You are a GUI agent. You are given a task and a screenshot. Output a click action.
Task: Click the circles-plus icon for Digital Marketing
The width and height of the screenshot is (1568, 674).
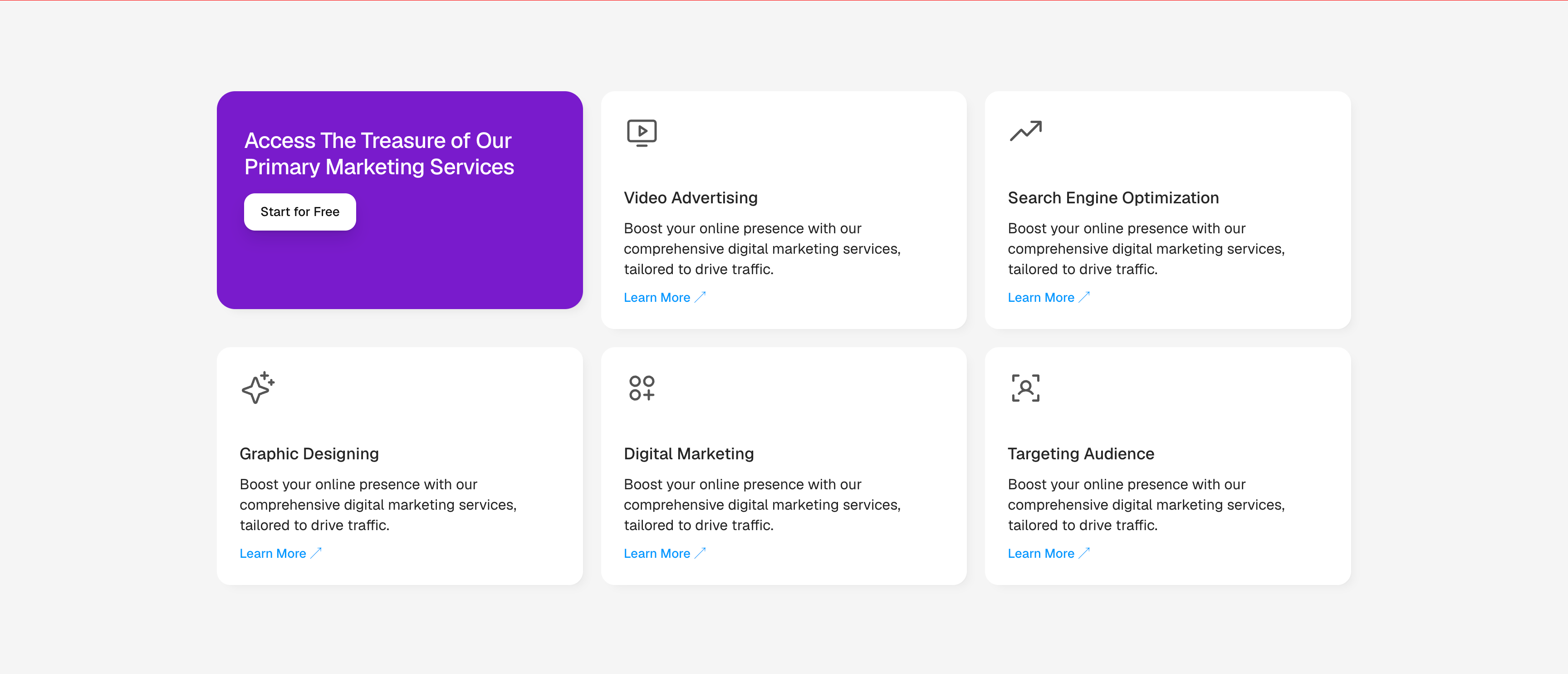coord(642,388)
